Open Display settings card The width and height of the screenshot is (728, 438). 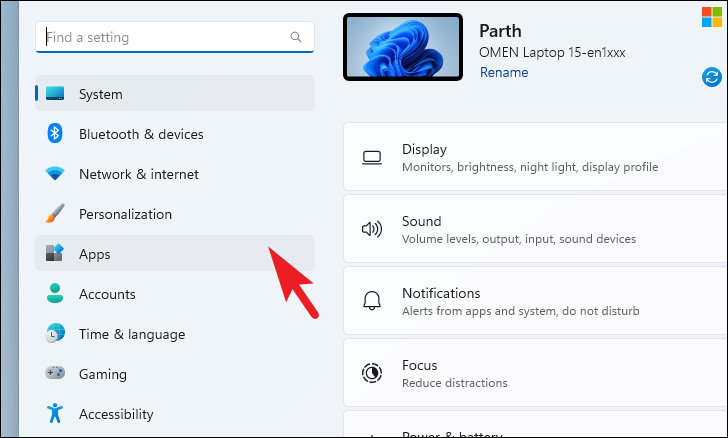point(535,157)
